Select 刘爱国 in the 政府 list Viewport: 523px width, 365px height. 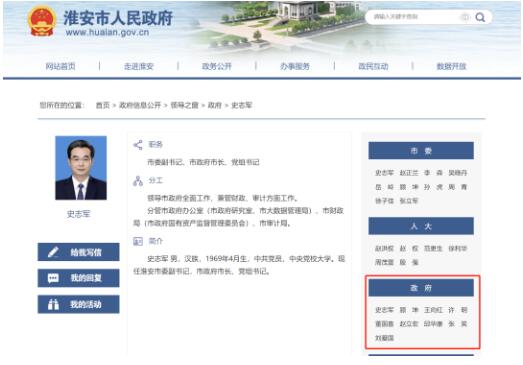(385, 338)
